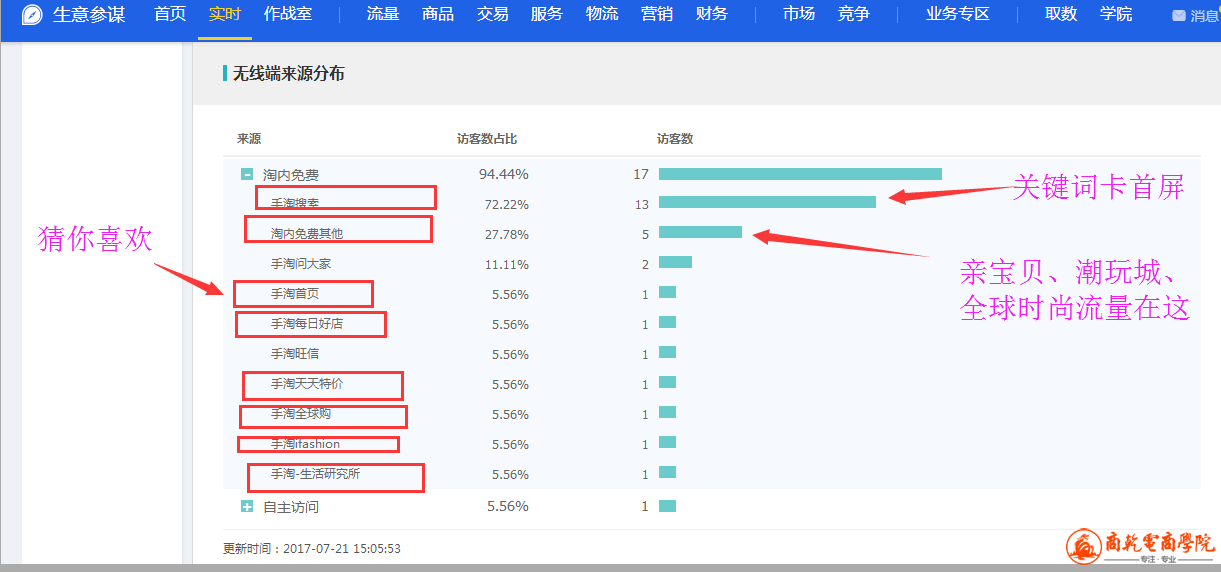Open the 财务 menu

pos(711,14)
